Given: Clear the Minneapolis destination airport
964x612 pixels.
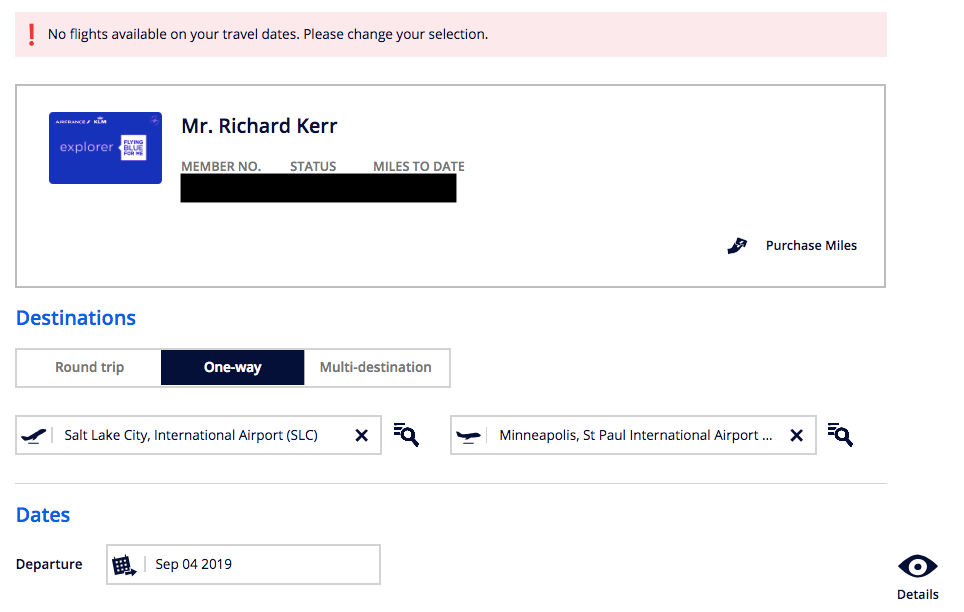Looking at the screenshot, I should [x=797, y=436].
